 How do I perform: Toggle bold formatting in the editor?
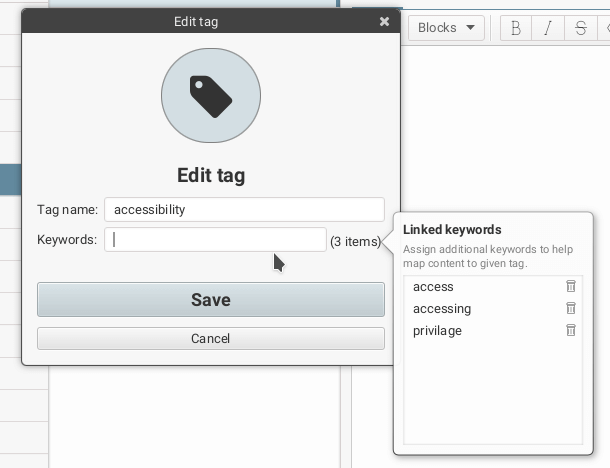point(516,28)
